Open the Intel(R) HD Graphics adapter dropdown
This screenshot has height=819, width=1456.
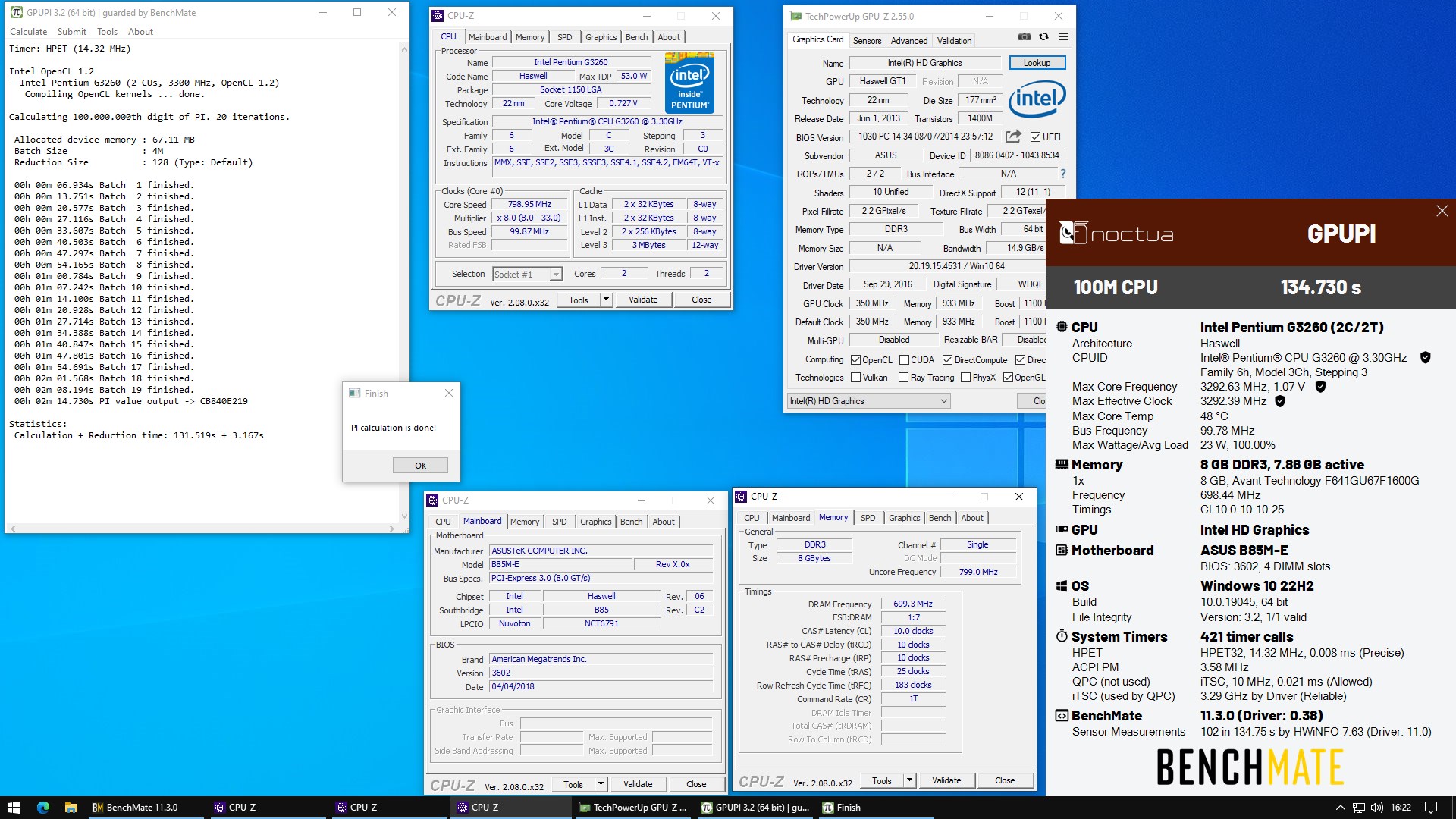pyautogui.click(x=869, y=401)
